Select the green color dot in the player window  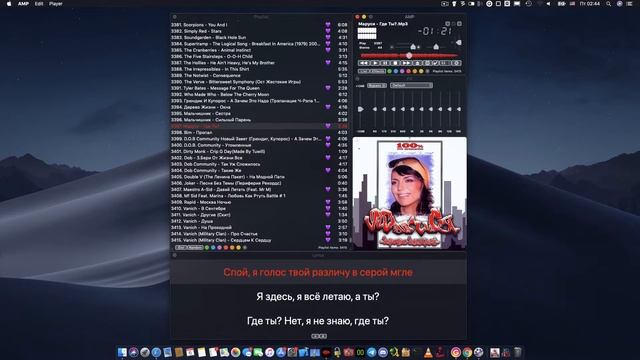[x=389, y=71]
